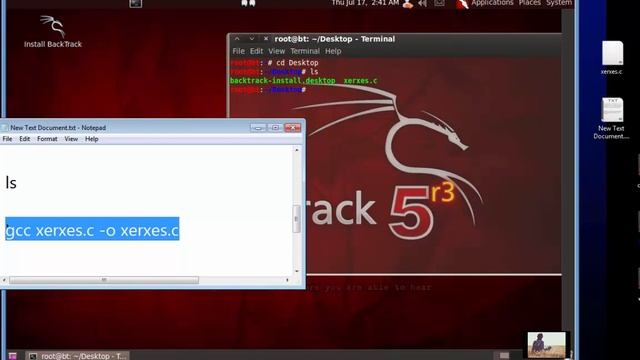Screen dimensions: 640x360
Task: Click the 'cd Desktop' command in terminal
Action: click(x=297, y=63)
